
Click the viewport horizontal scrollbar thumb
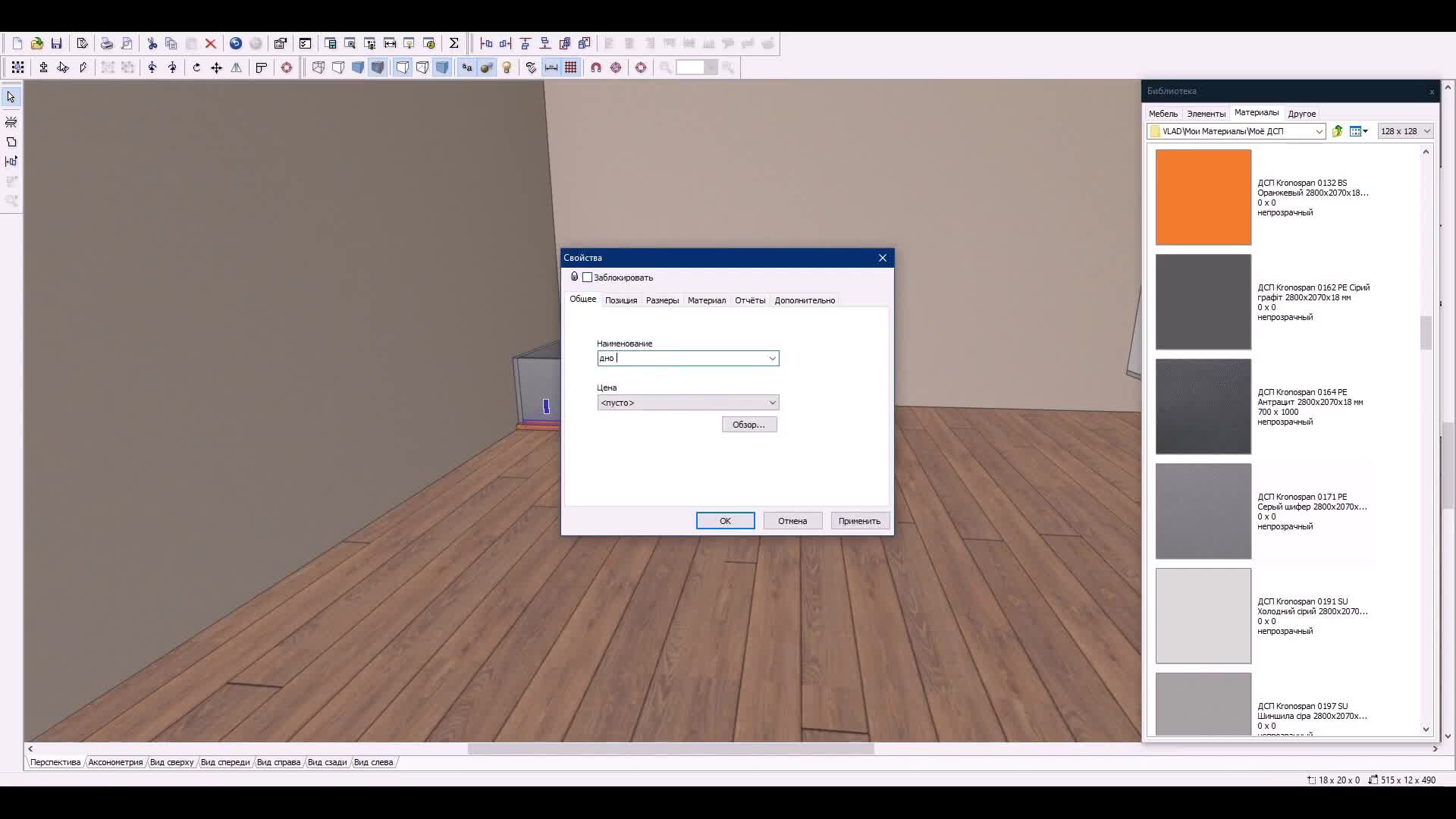[670, 748]
